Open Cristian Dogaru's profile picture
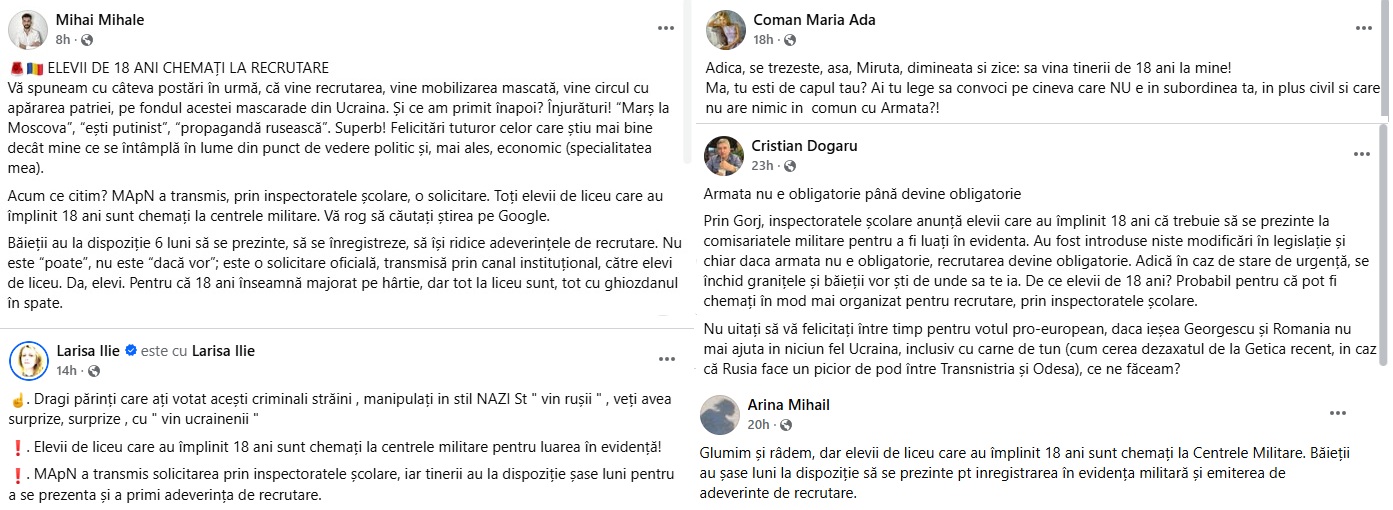This screenshot has width=1393, height=510. [x=724, y=156]
